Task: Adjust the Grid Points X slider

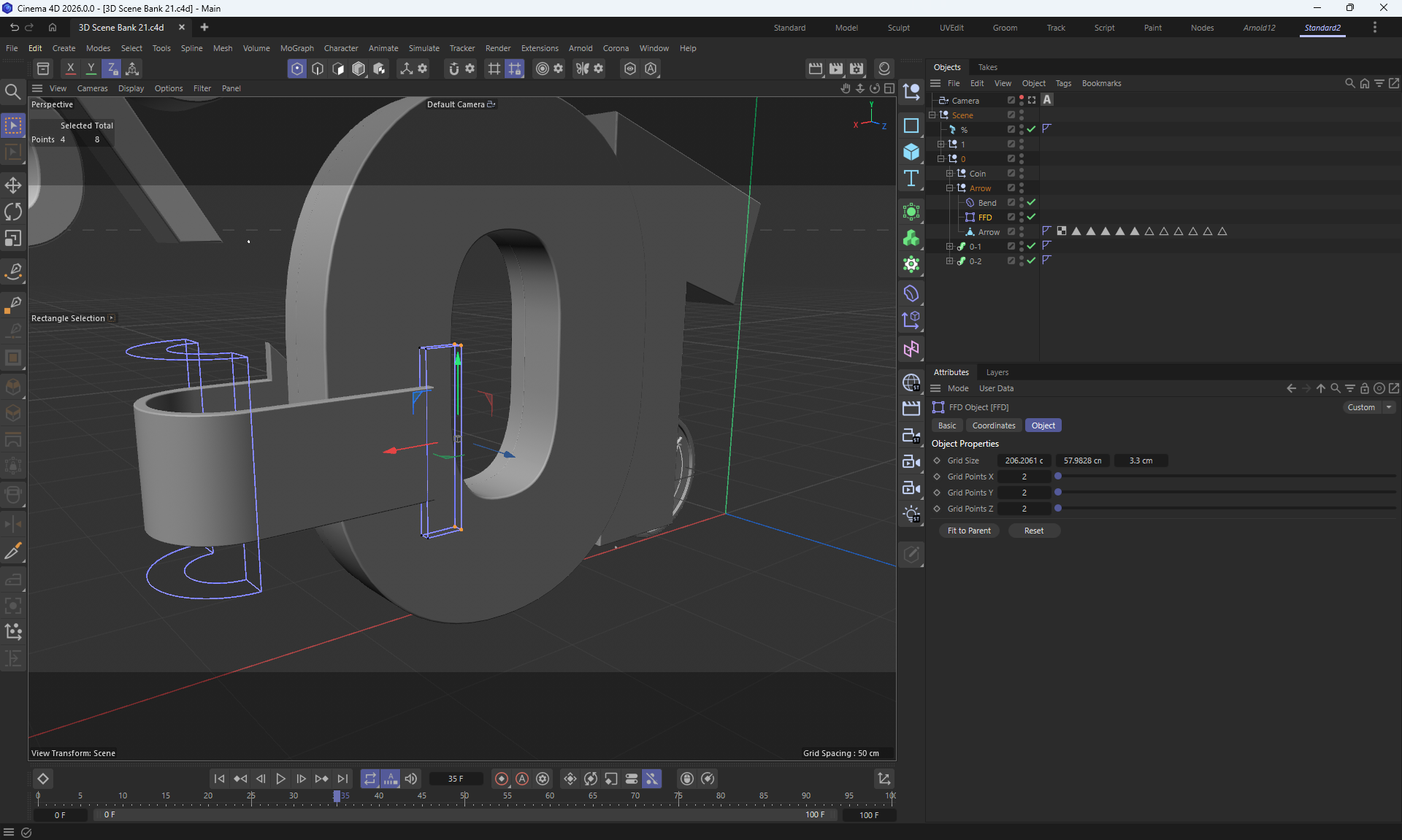Action: 1058,477
